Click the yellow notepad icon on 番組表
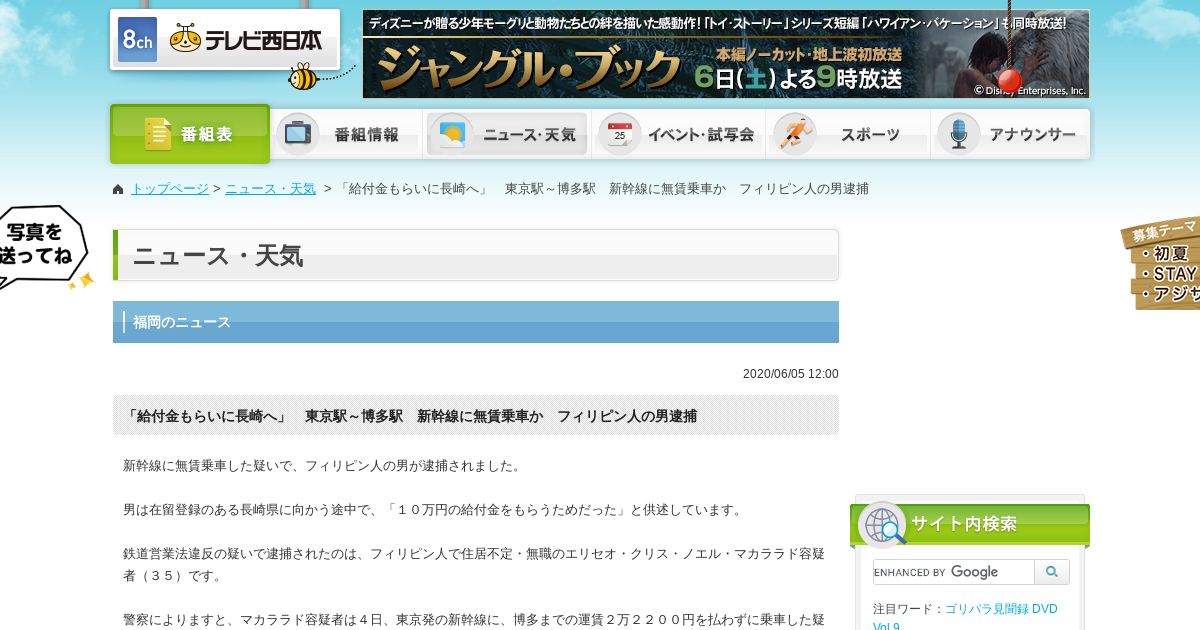 [x=158, y=134]
